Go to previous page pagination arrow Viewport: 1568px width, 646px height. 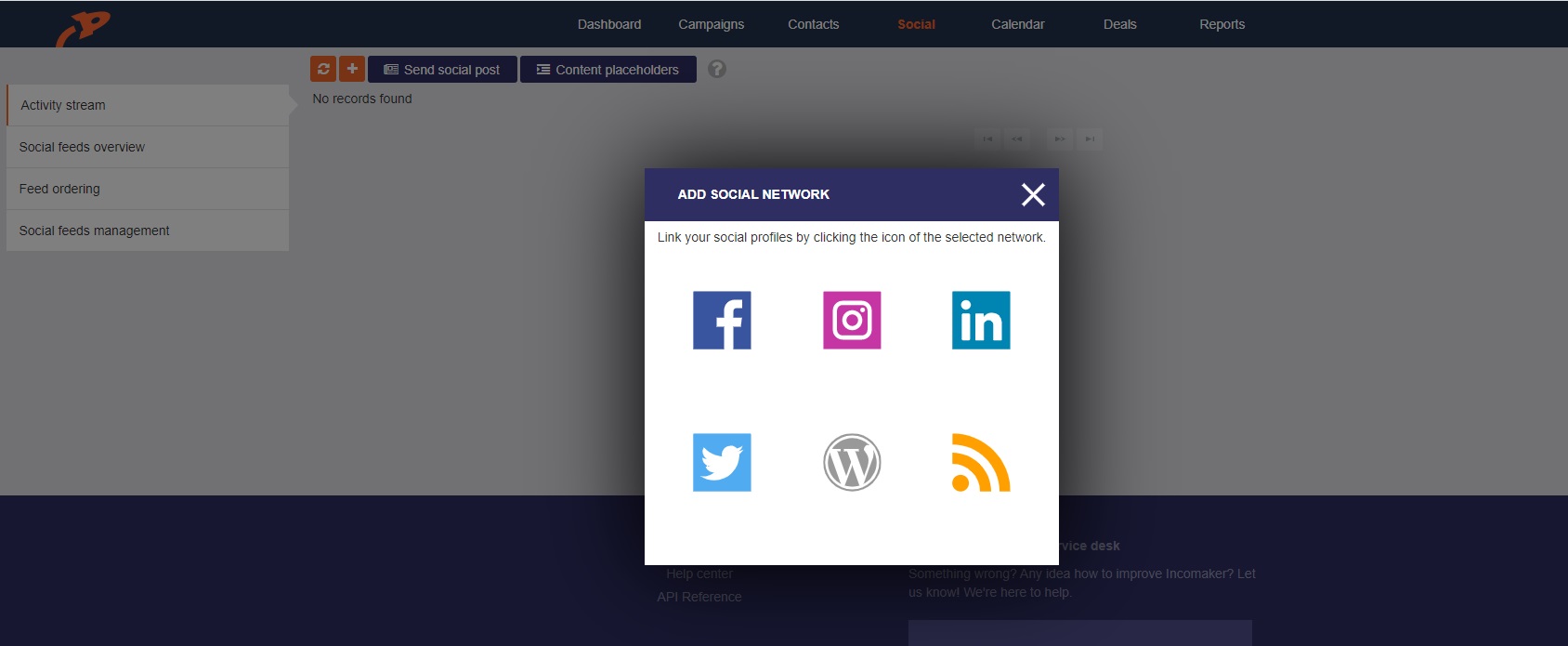[x=1016, y=139]
